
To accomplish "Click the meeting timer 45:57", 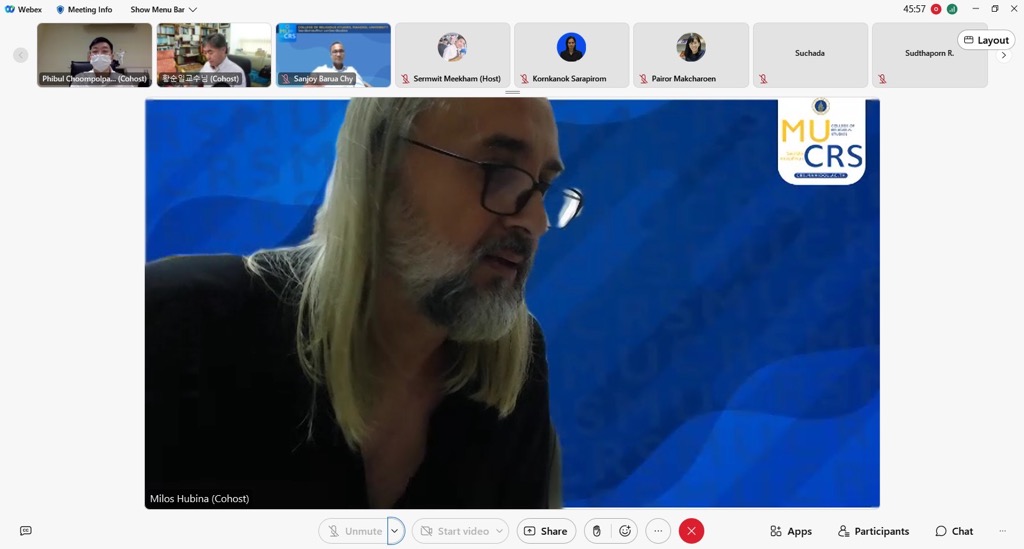I will coord(914,9).
